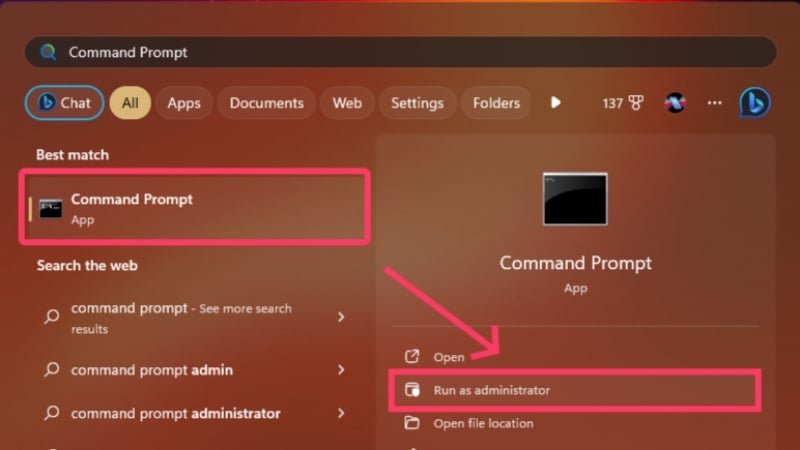Select the 'command prompt admin' web suggestion

[x=195, y=370]
